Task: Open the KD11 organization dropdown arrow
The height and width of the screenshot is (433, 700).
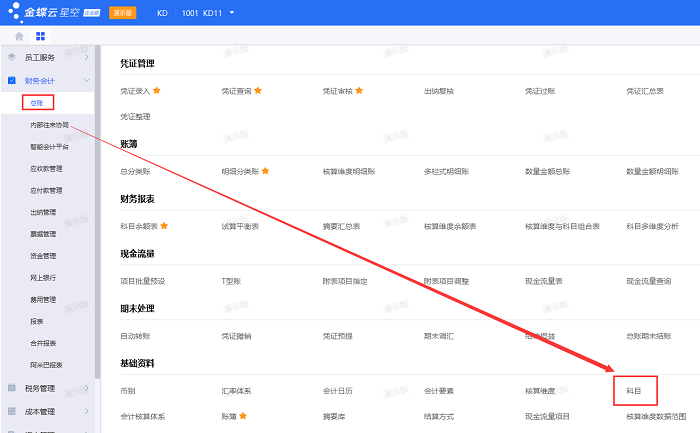Action: point(232,13)
